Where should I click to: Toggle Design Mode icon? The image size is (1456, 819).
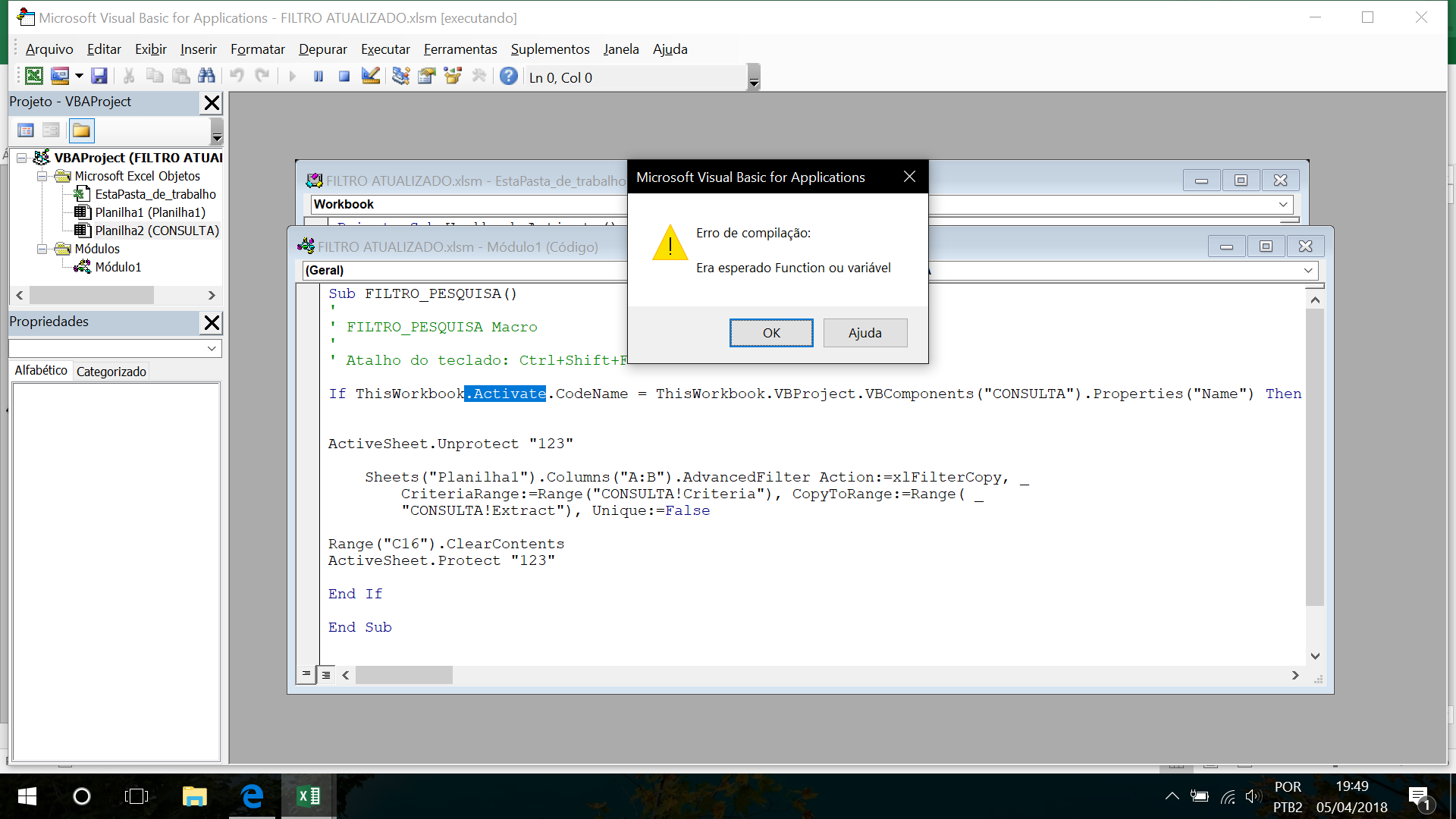point(371,76)
